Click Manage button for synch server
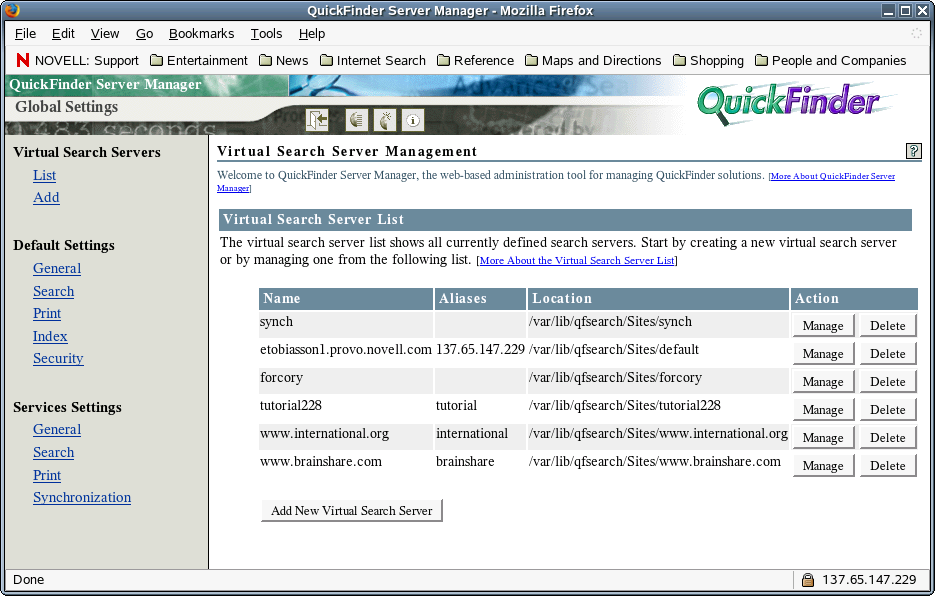The image size is (935, 596). 823,325
